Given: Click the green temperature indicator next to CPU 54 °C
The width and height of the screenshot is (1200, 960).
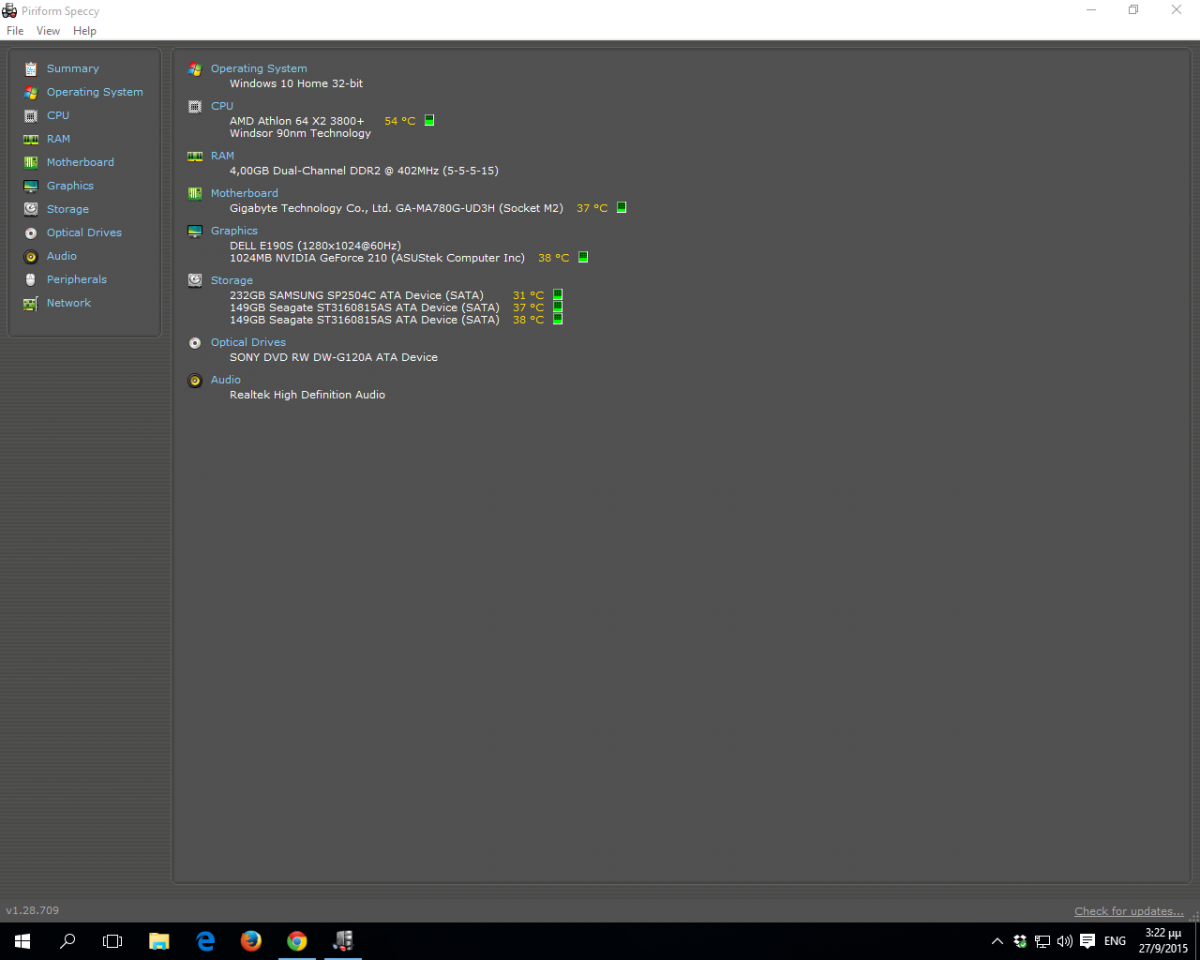Looking at the screenshot, I should [429, 120].
